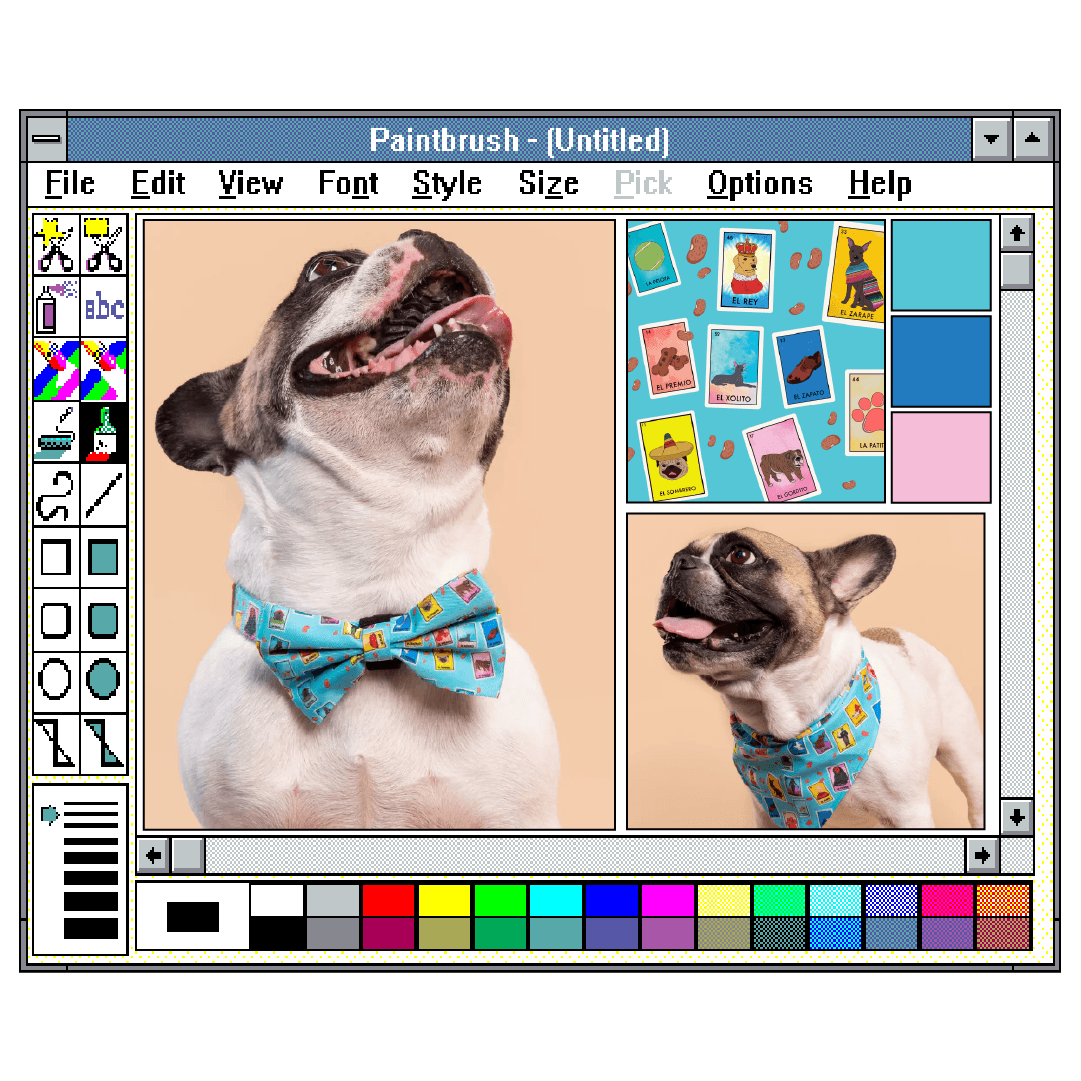Pick the dark crimson palette color

pyautogui.click(x=388, y=933)
